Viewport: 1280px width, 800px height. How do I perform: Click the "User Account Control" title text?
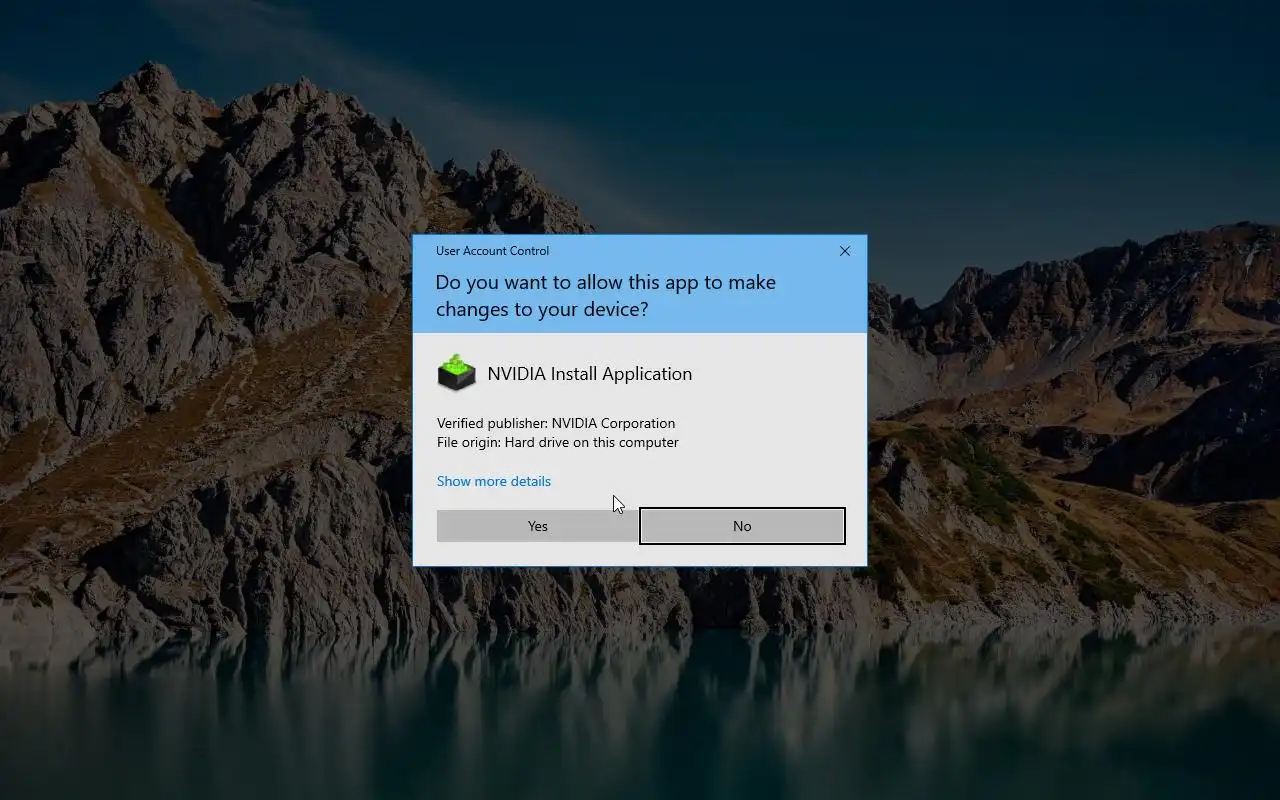(x=492, y=251)
